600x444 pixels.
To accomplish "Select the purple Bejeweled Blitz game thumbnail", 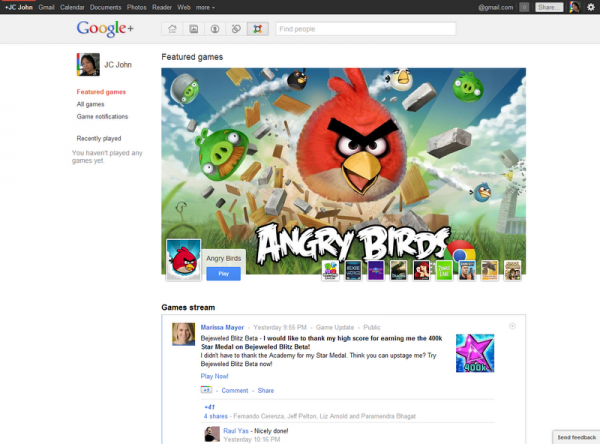I will (376, 270).
